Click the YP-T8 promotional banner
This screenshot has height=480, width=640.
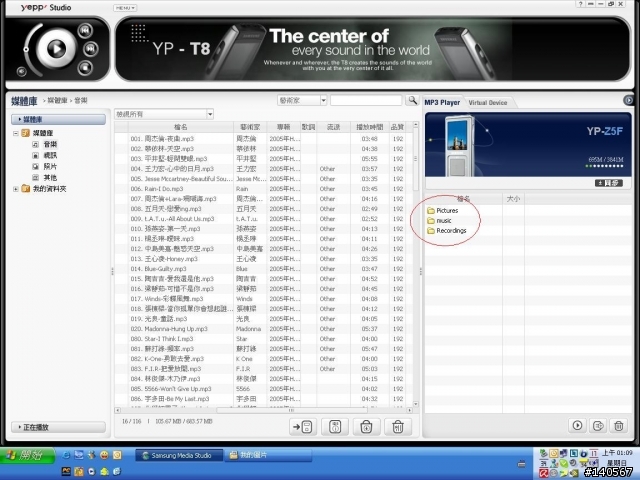click(x=372, y=49)
